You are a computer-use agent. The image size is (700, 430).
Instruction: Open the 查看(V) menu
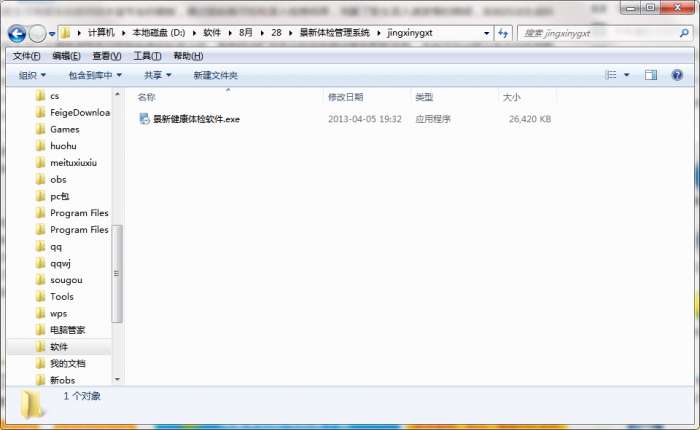click(107, 56)
